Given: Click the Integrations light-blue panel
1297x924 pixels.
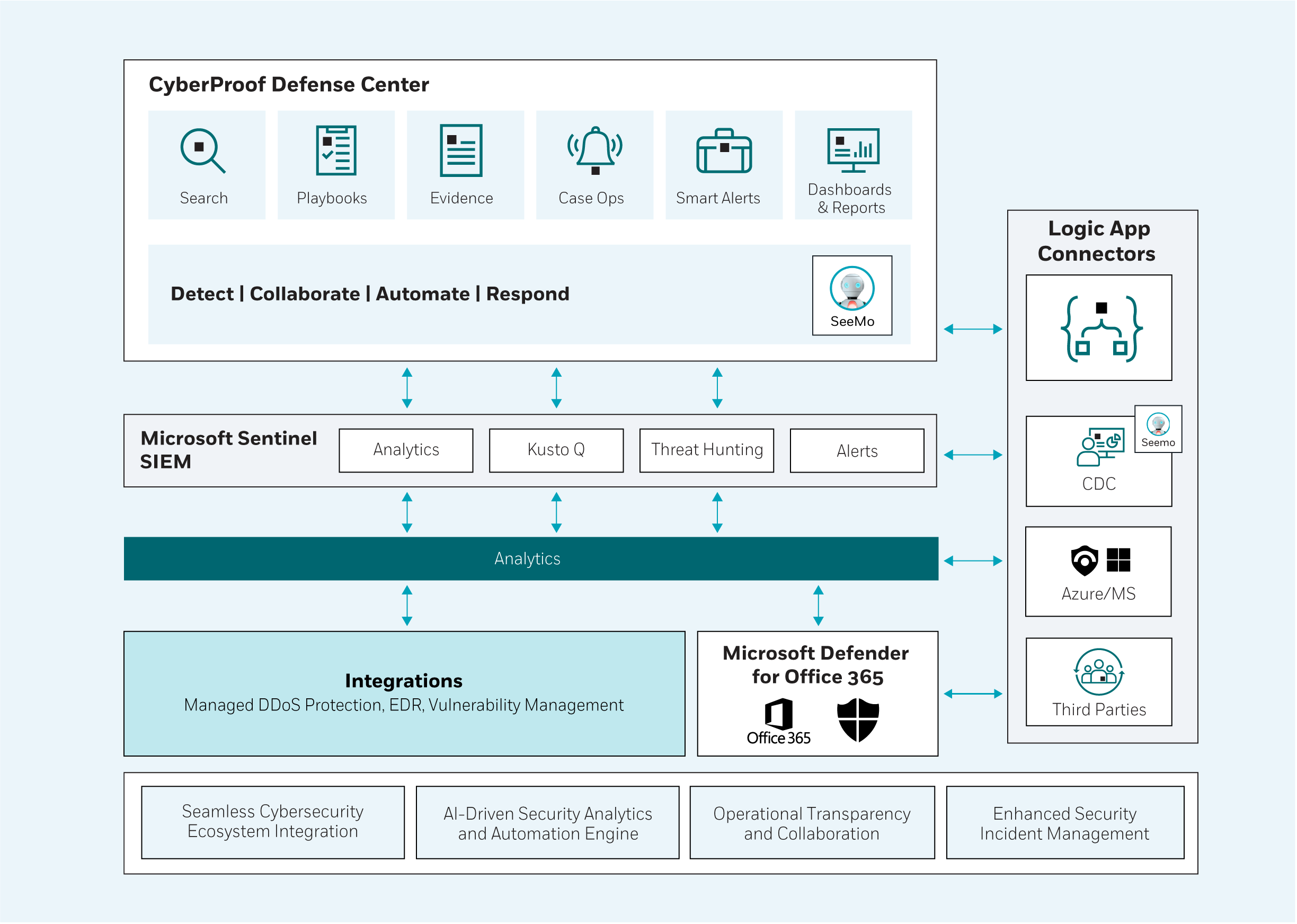Looking at the screenshot, I should [404, 693].
